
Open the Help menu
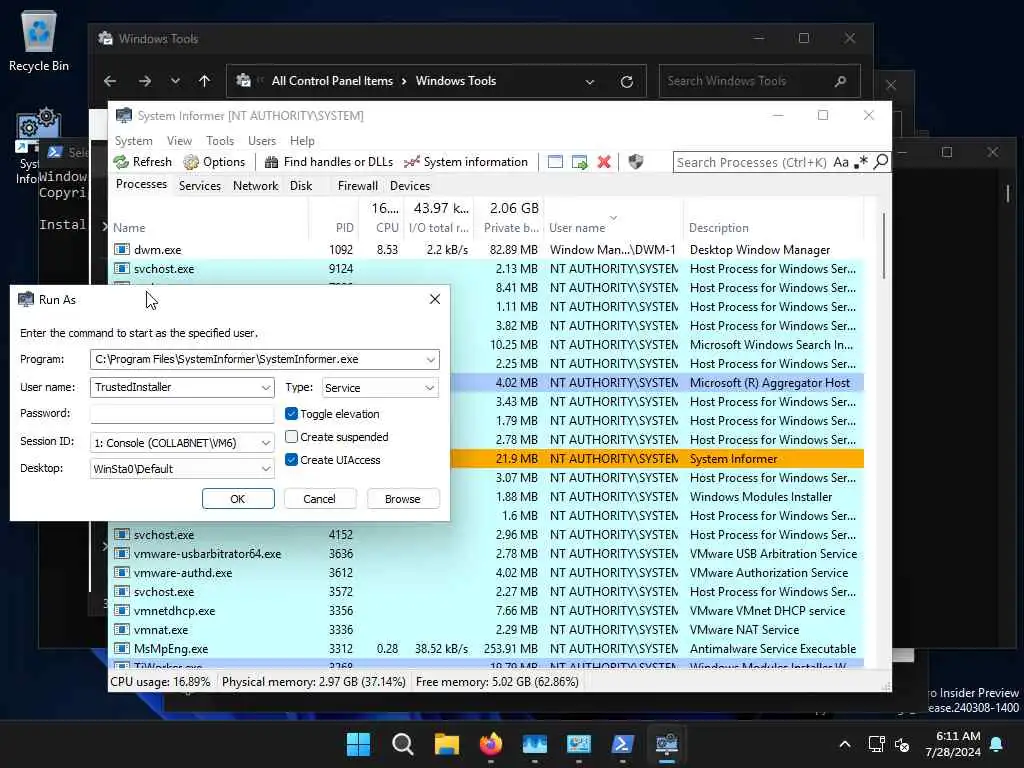click(302, 140)
